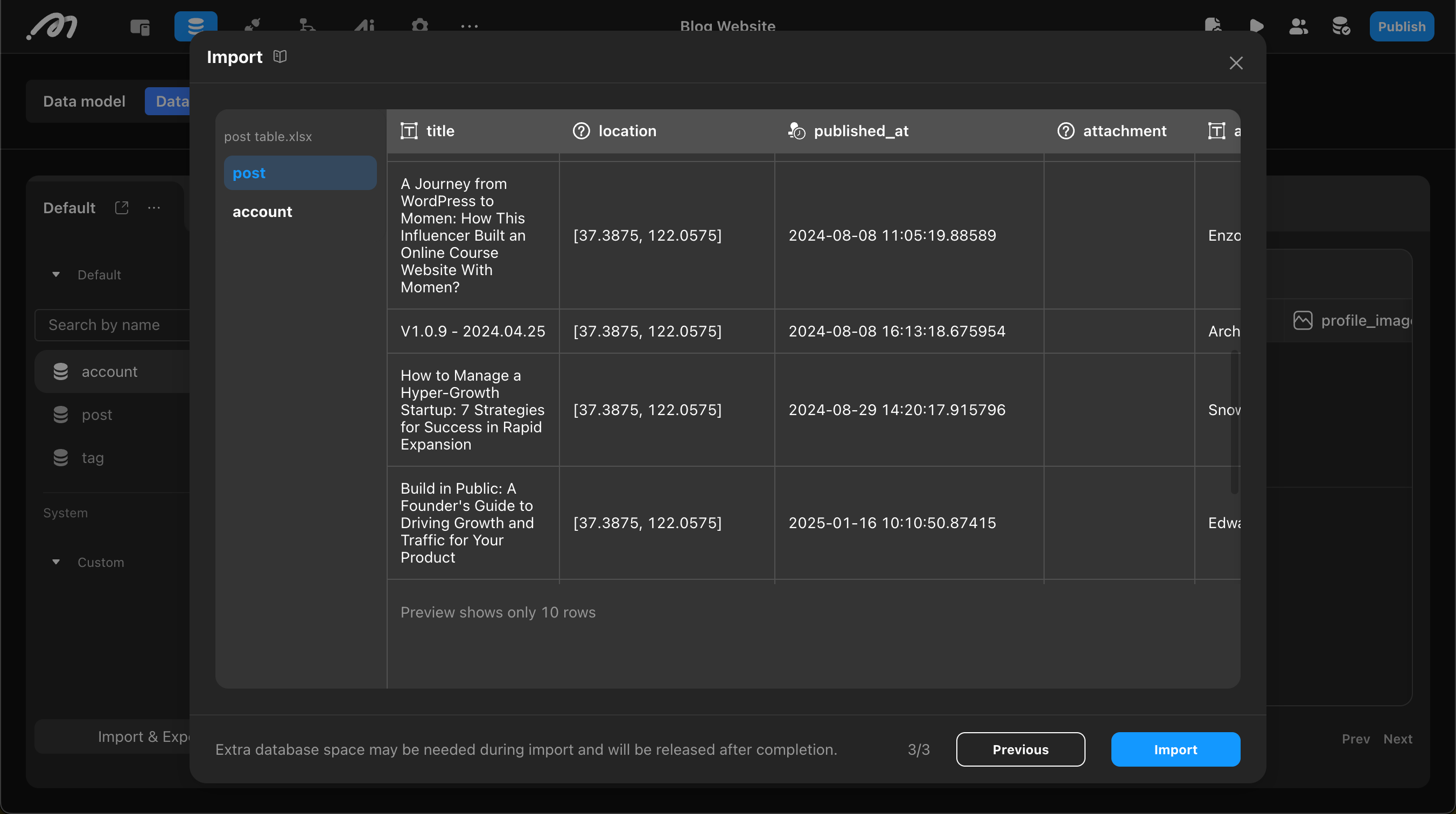Select the post table in sidebar
Image resolution: width=1456 pixels, height=814 pixels.
(113, 415)
